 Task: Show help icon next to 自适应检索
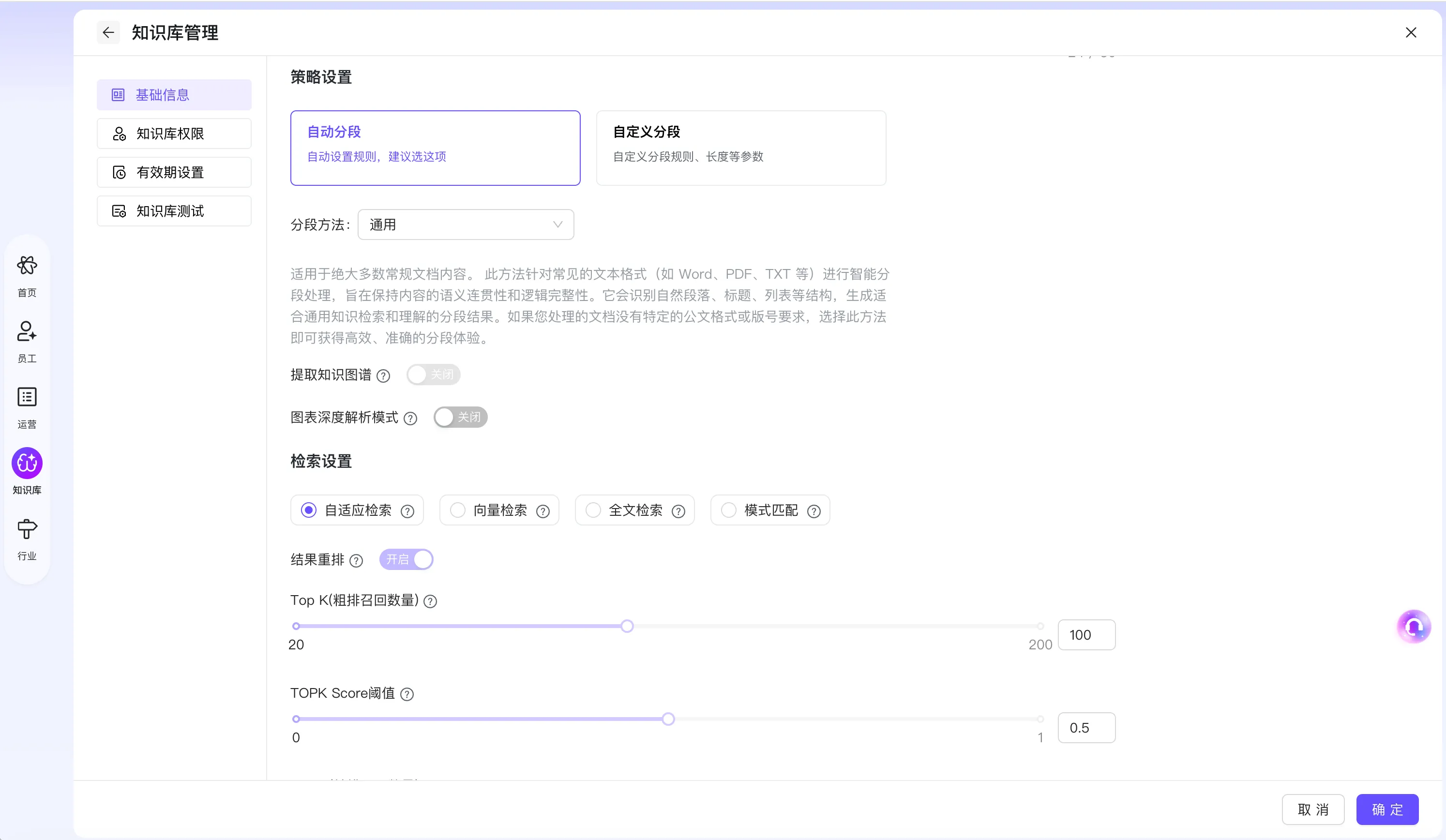pos(407,511)
